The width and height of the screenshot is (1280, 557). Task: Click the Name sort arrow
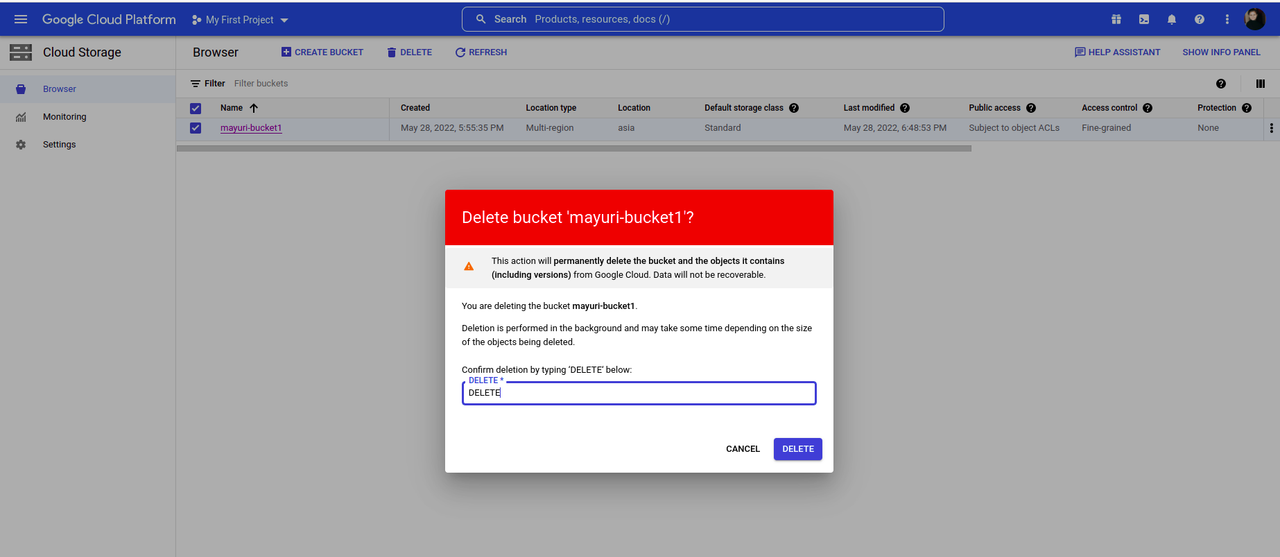[254, 108]
